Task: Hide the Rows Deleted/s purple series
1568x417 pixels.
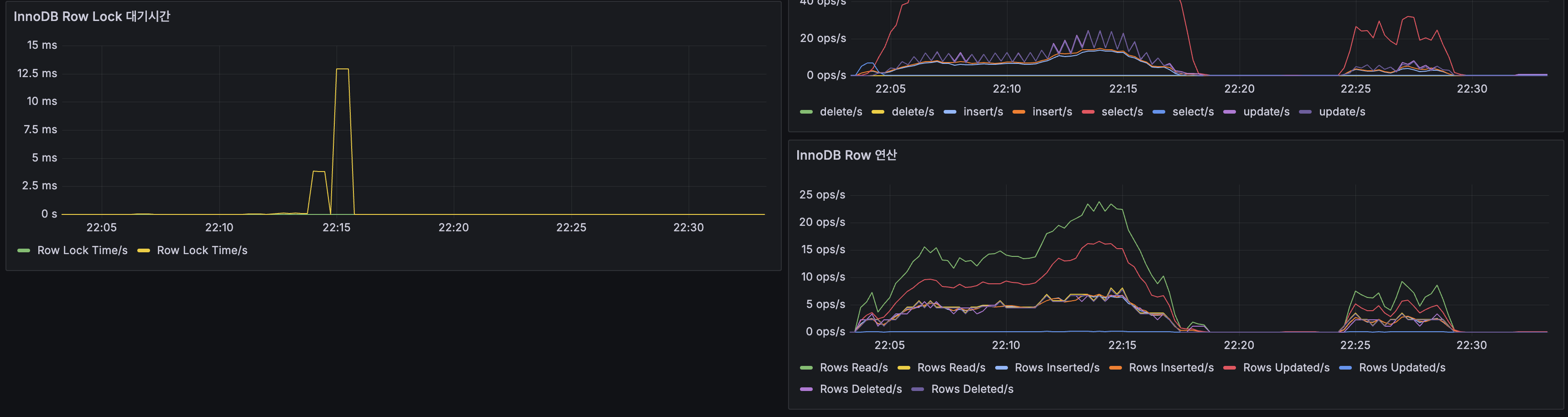Action: [x=860, y=388]
